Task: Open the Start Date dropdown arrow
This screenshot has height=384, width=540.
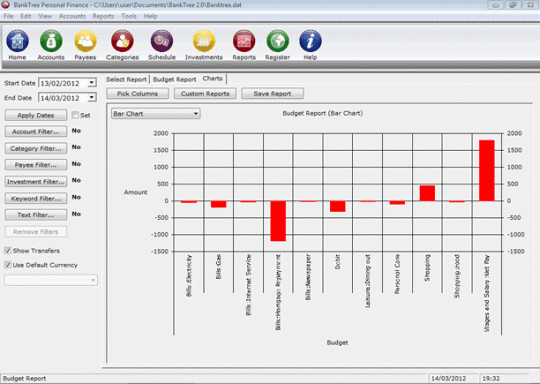Action: [92, 83]
